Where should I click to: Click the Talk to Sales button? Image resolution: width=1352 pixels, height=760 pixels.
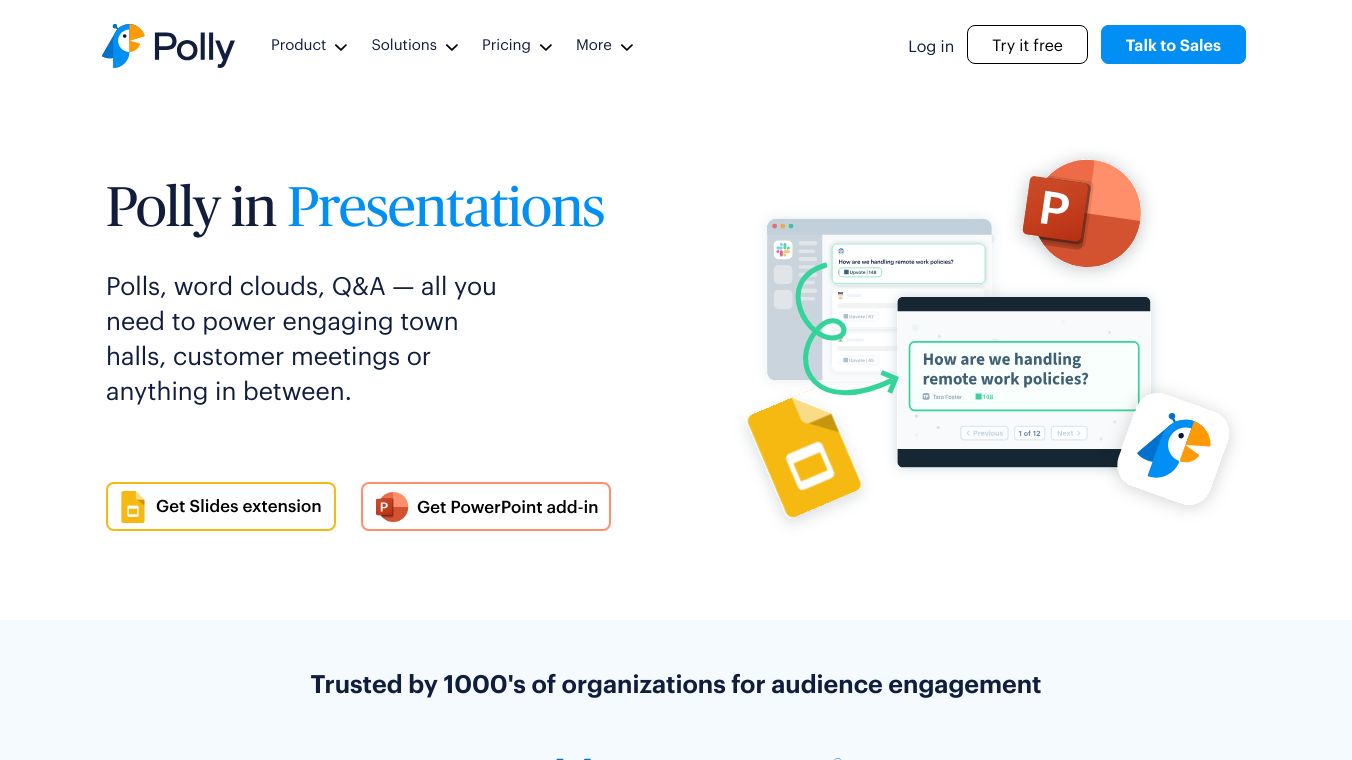(1173, 45)
